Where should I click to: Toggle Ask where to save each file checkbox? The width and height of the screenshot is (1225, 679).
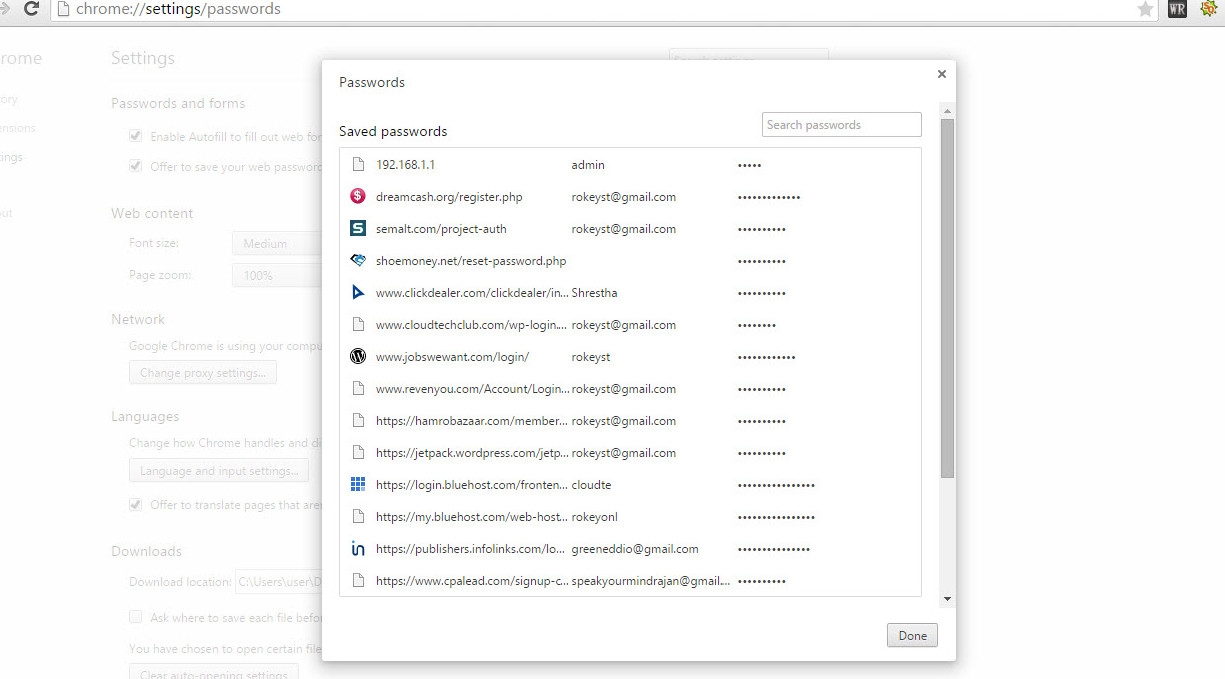pos(135,617)
